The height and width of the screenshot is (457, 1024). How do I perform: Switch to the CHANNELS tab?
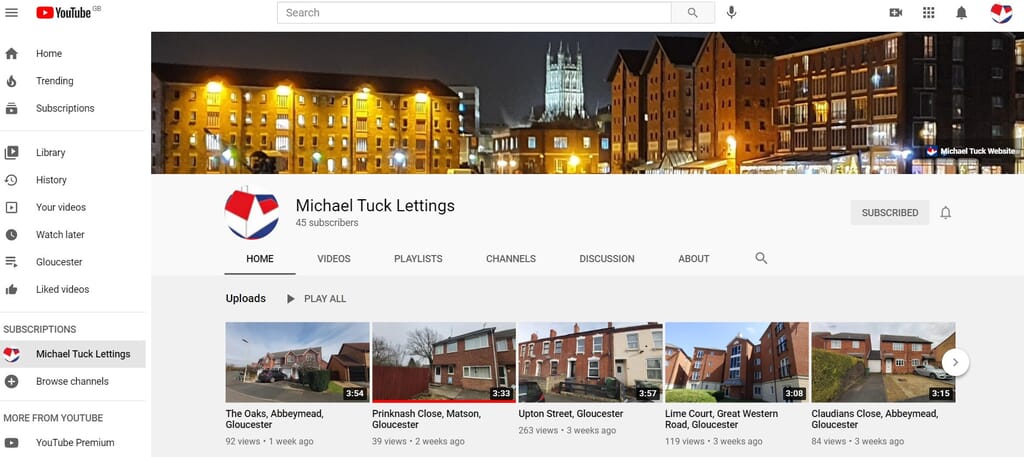(511, 259)
